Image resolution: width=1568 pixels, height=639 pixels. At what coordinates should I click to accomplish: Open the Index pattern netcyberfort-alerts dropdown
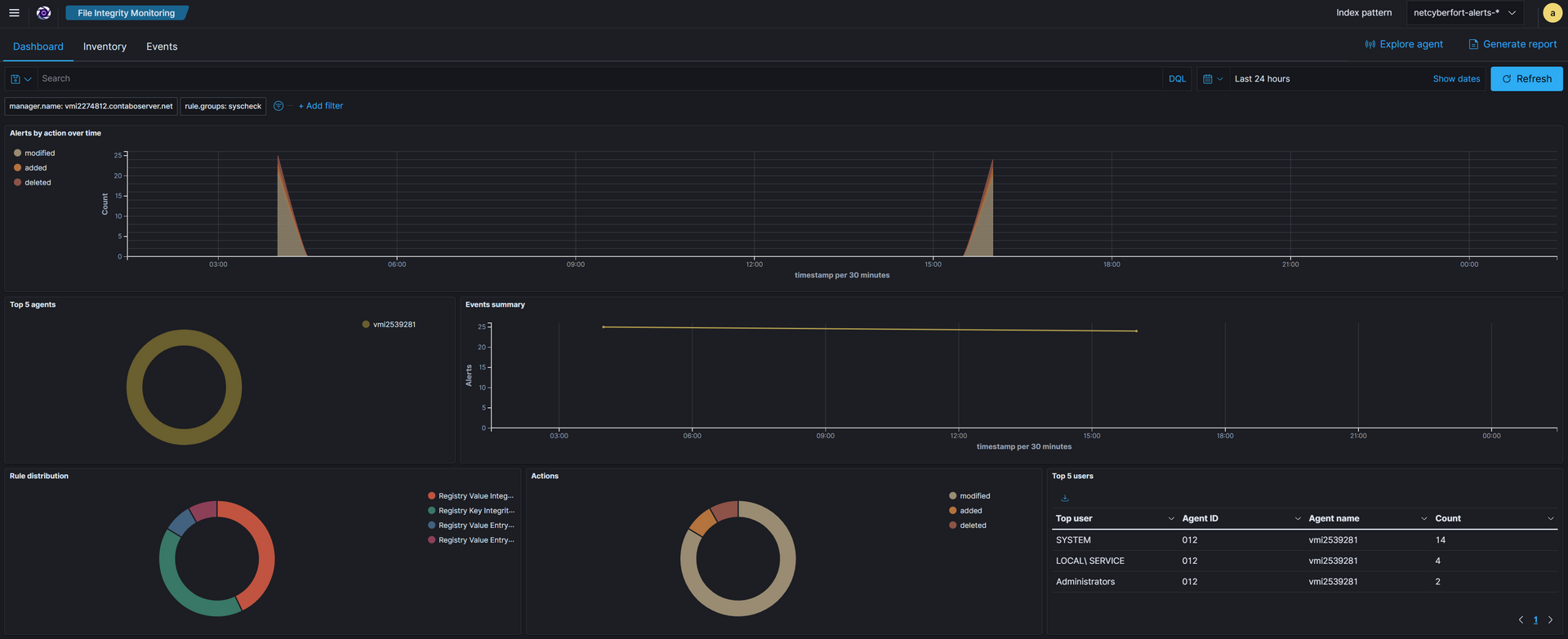(x=1464, y=13)
